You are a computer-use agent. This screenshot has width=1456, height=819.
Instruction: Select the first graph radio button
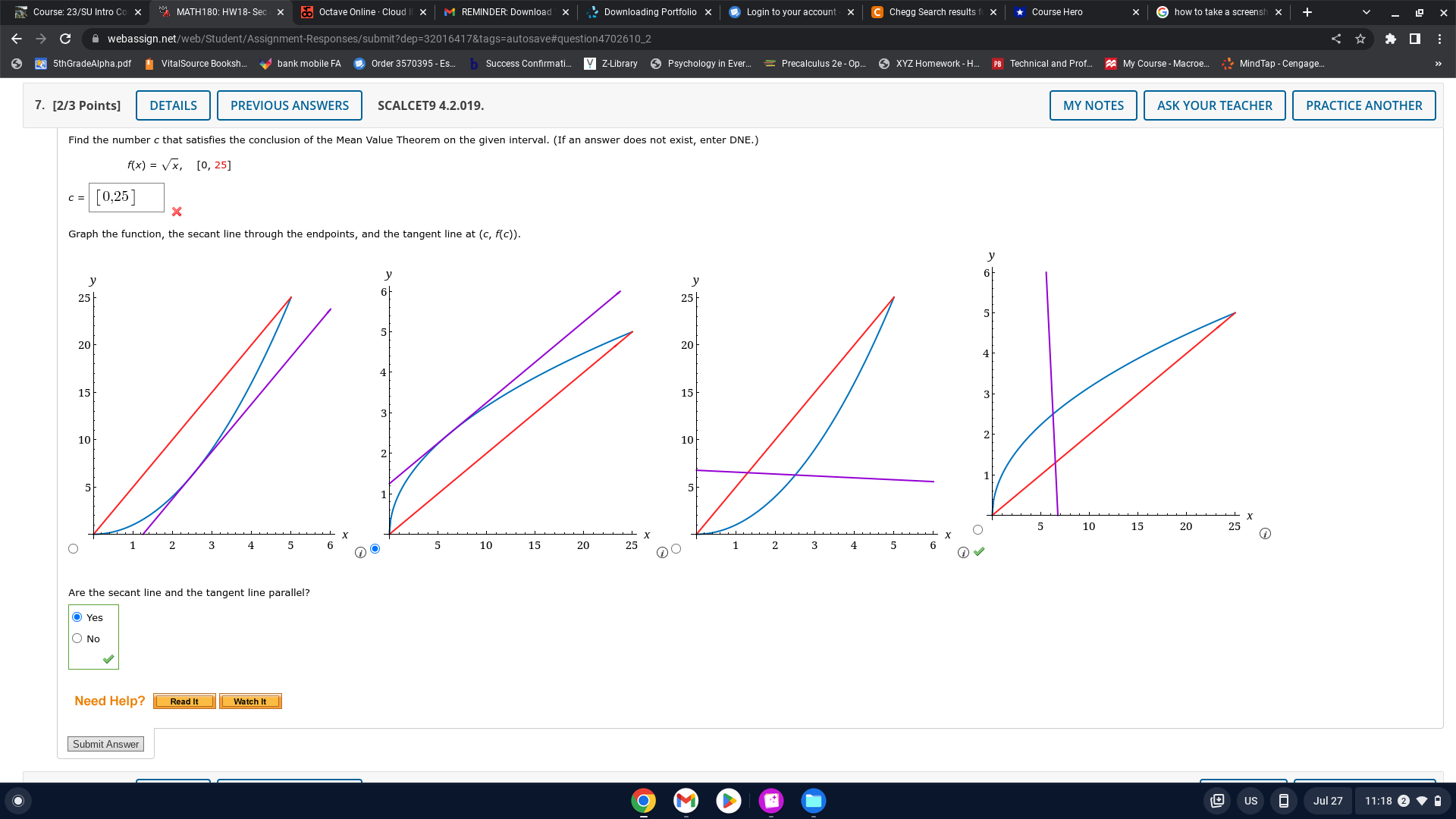pyautogui.click(x=73, y=549)
